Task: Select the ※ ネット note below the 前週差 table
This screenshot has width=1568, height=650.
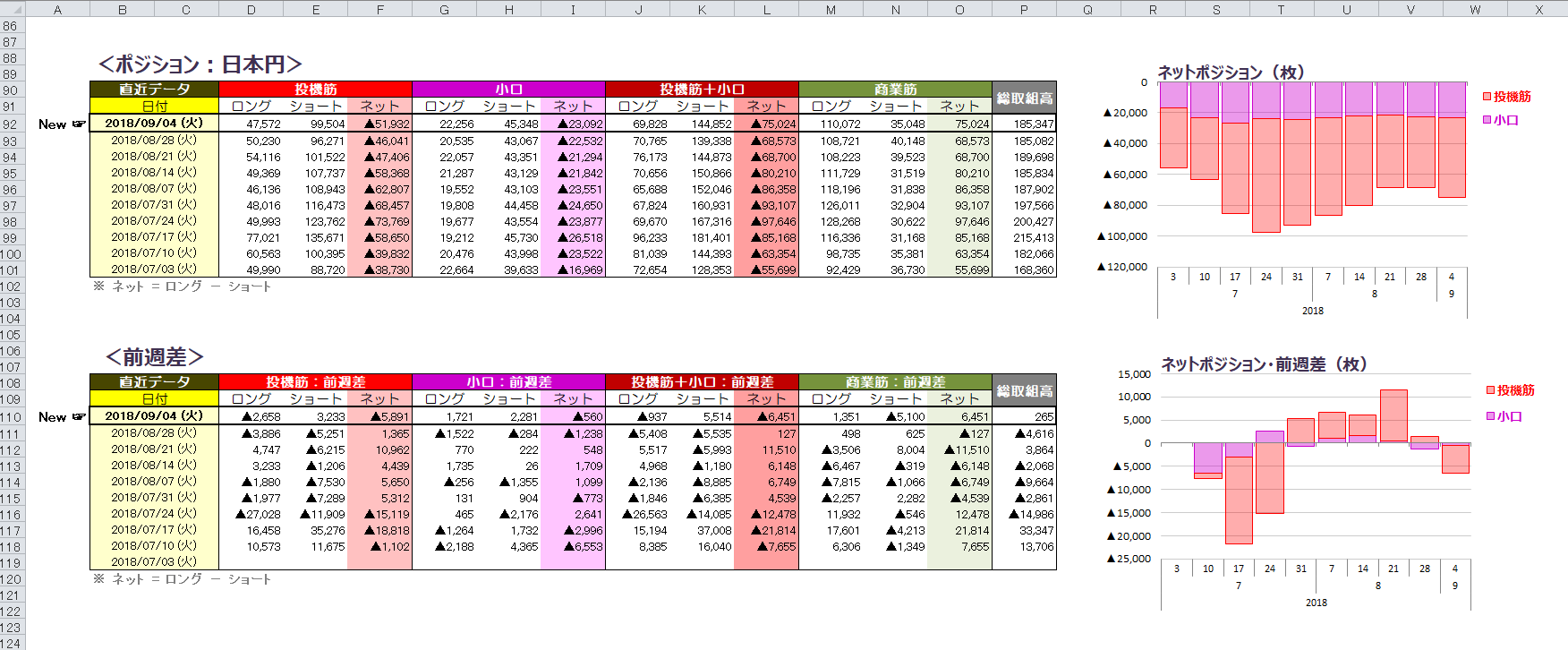Action: [x=183, y=579]
